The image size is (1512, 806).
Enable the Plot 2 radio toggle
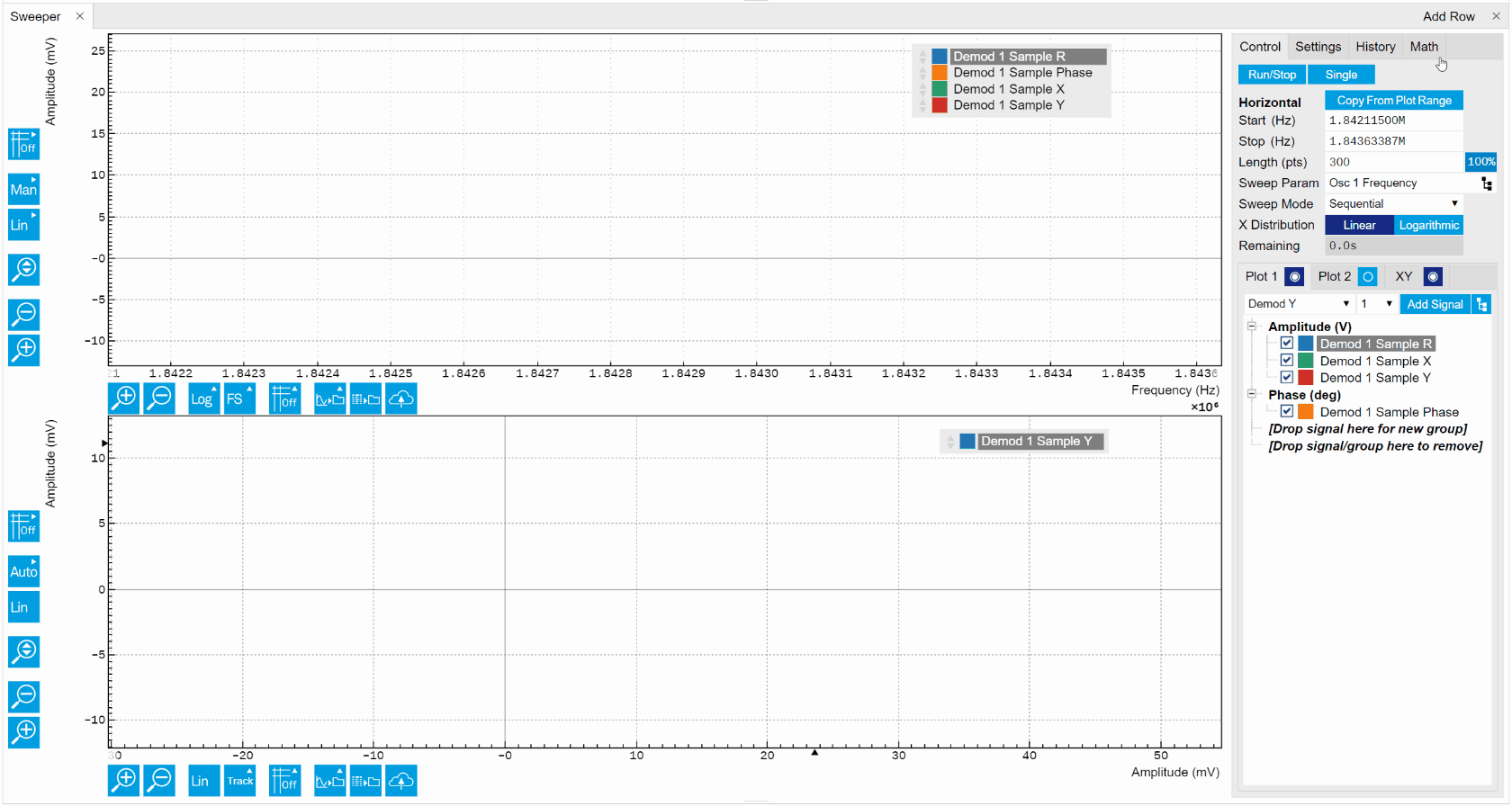(x=1367, y=276)
